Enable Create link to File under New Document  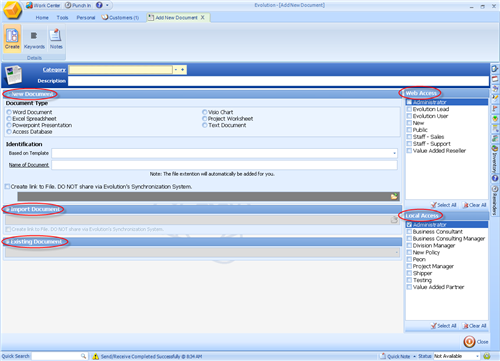click(x=7, y=187)
